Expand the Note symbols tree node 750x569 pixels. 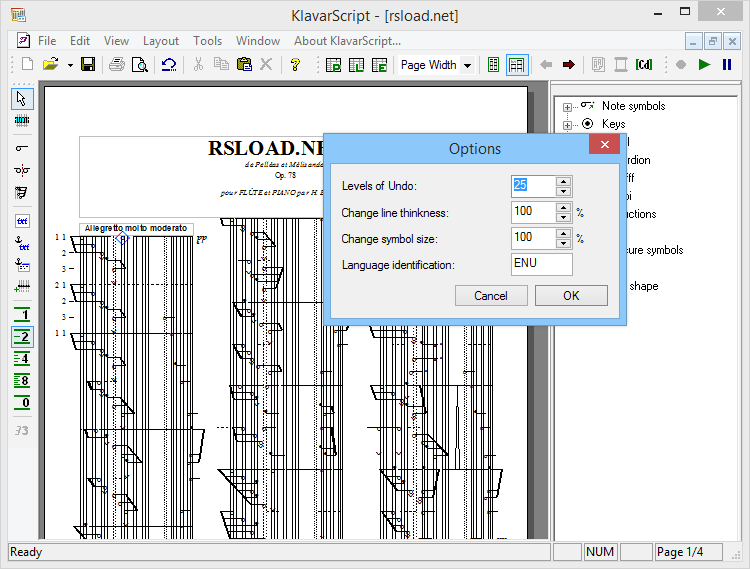pyautogui.click(x=568, y=106)
